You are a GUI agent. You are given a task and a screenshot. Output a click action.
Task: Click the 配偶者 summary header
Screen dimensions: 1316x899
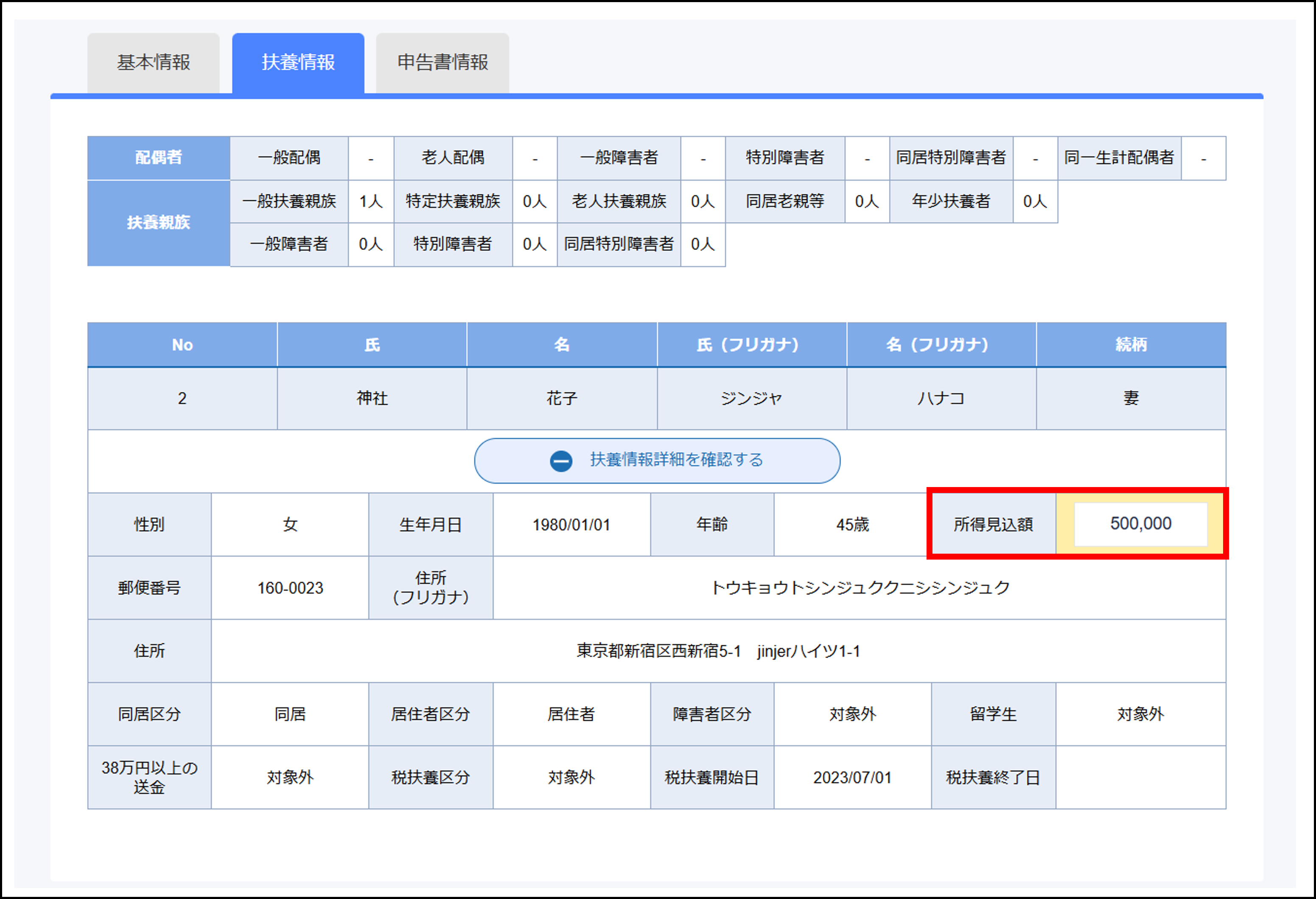pos(159,157)
